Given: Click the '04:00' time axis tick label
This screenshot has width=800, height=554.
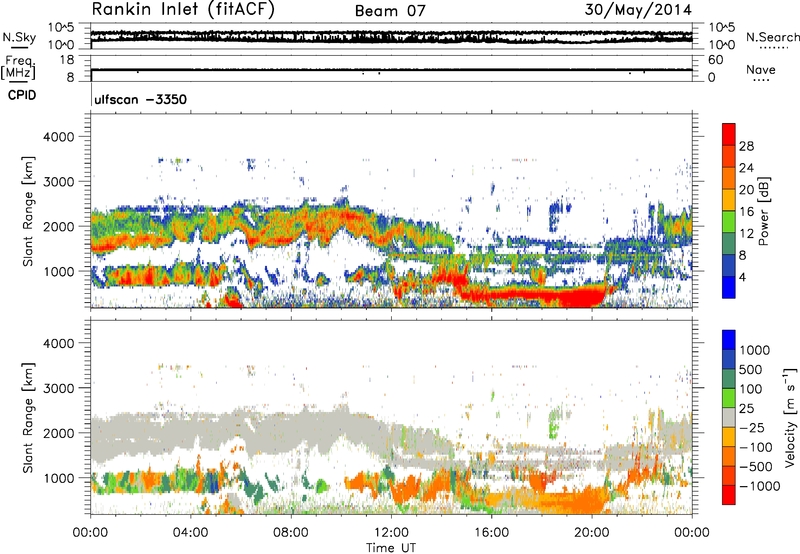Looking at the screenshot, I should coord(190,533).
